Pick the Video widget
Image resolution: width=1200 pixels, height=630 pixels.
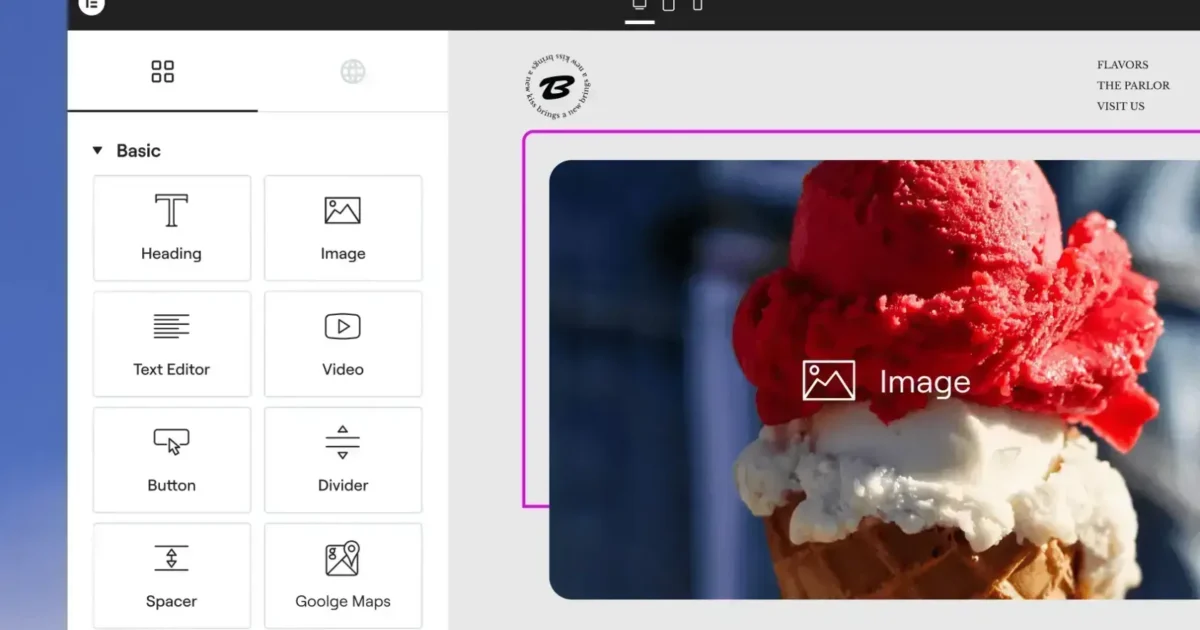343,344
